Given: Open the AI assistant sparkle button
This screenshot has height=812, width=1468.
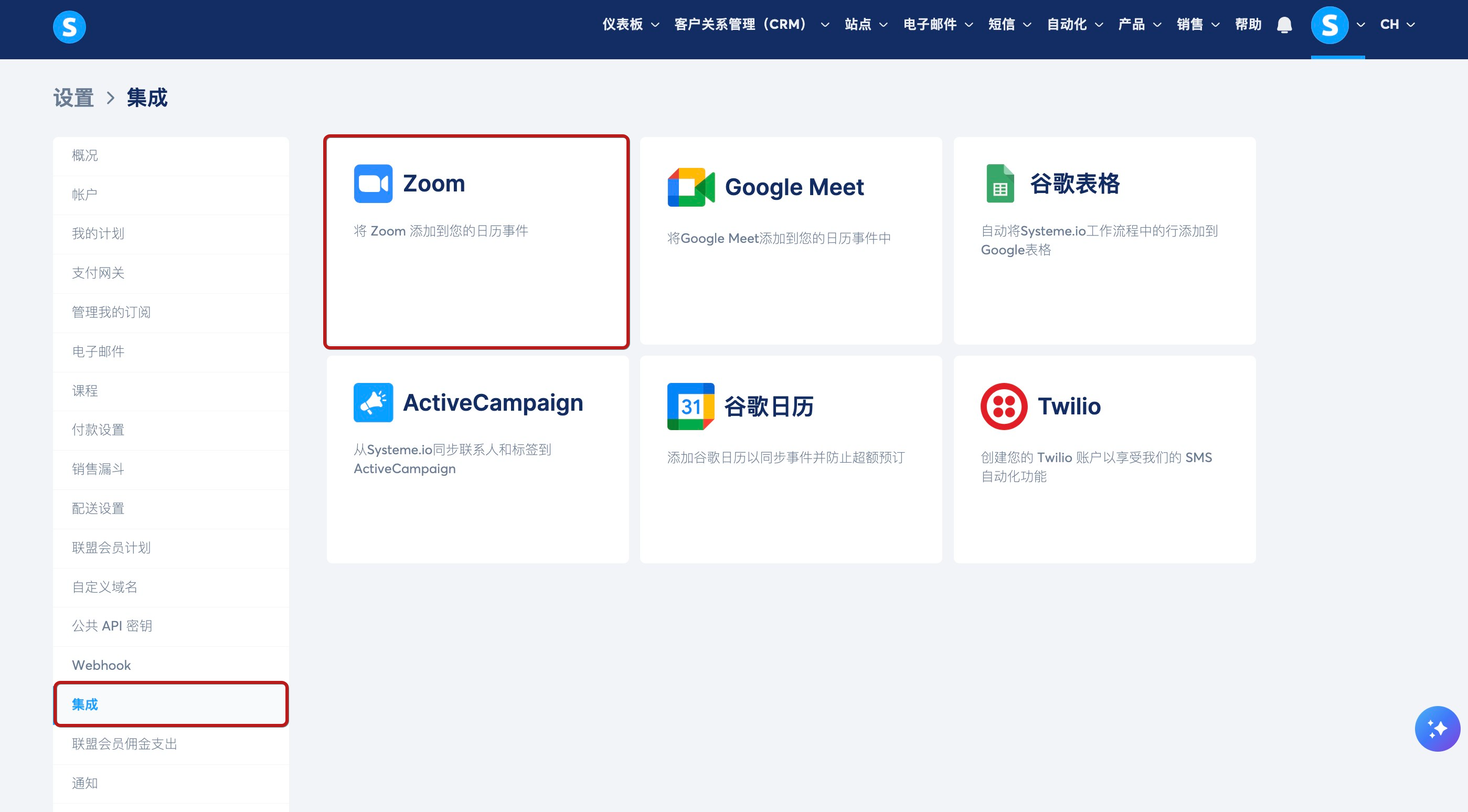Looking at the screenshot, I should (x=1437, y=728).
